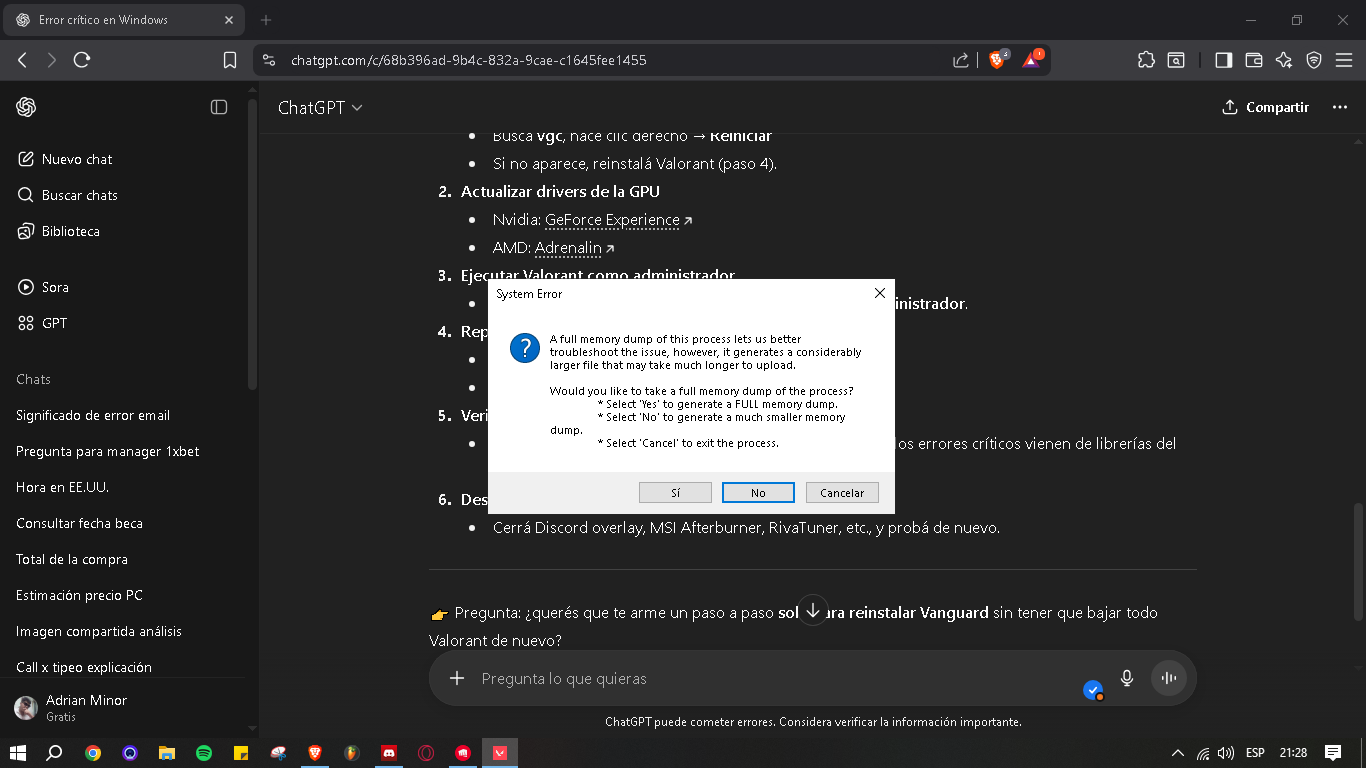The width and height of the screenshot is (1366, 768).
Task: Open the Windows Start menu
Action: click(18, 753)
